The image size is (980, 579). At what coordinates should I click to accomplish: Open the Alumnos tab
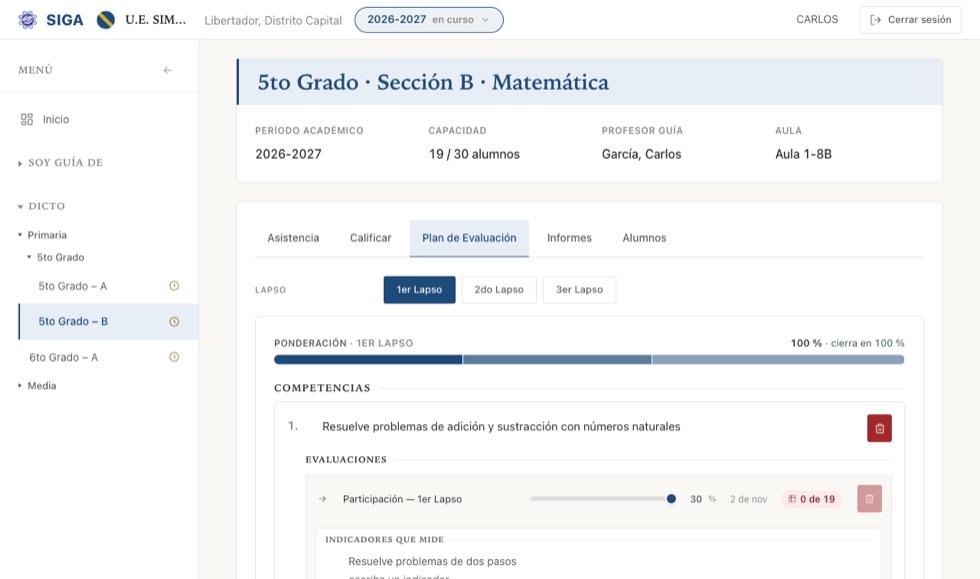[x=644, y=238]
